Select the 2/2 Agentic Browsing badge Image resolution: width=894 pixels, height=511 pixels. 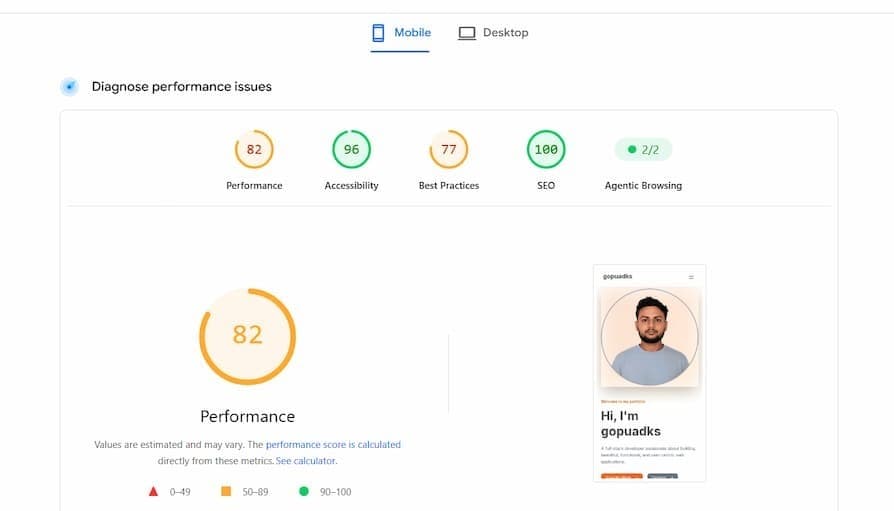(643, 149)
